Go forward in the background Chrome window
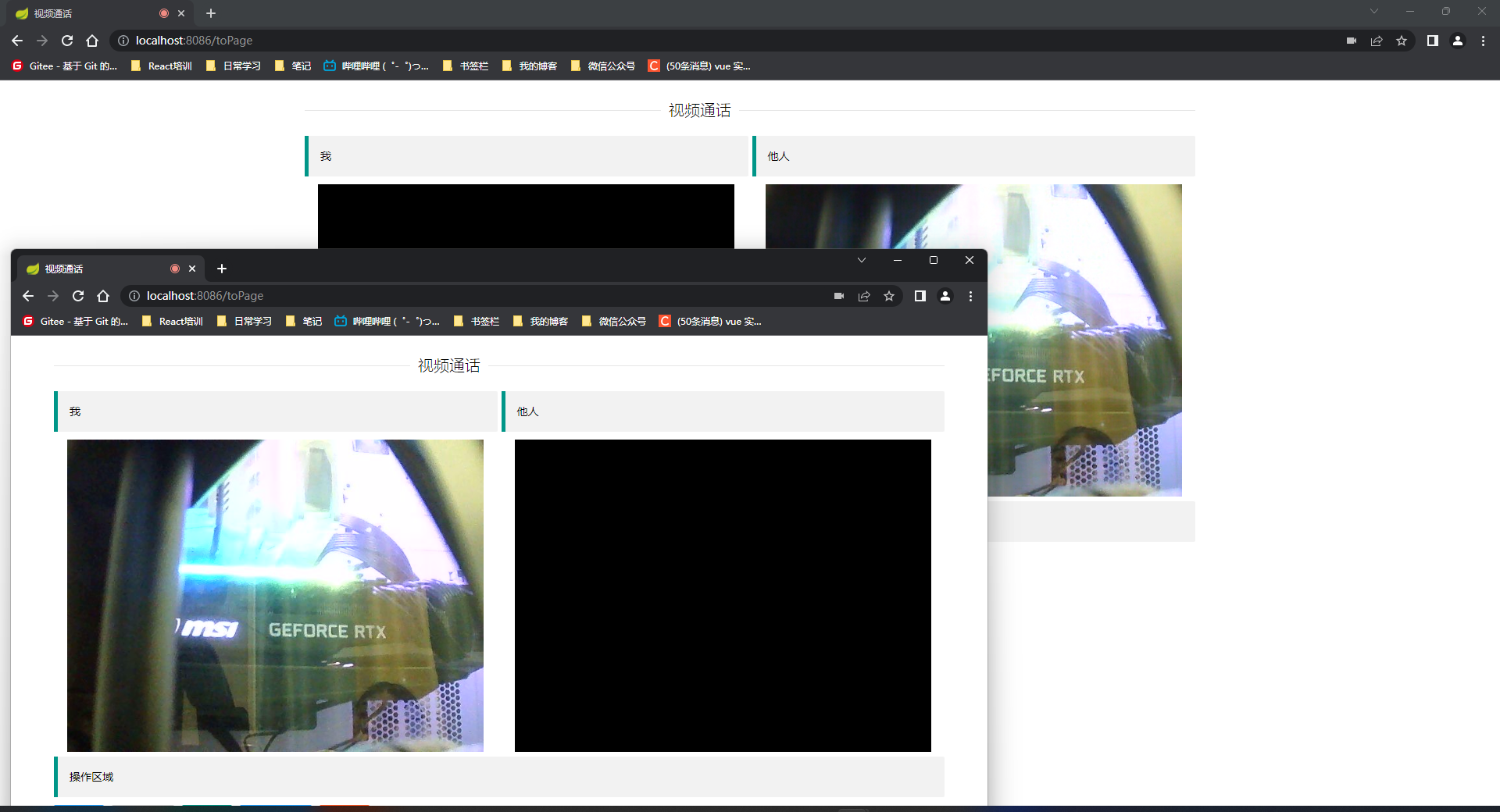The height and width of the screenshot is (812, 1500). pyautogui.click(x=42, y=41)
